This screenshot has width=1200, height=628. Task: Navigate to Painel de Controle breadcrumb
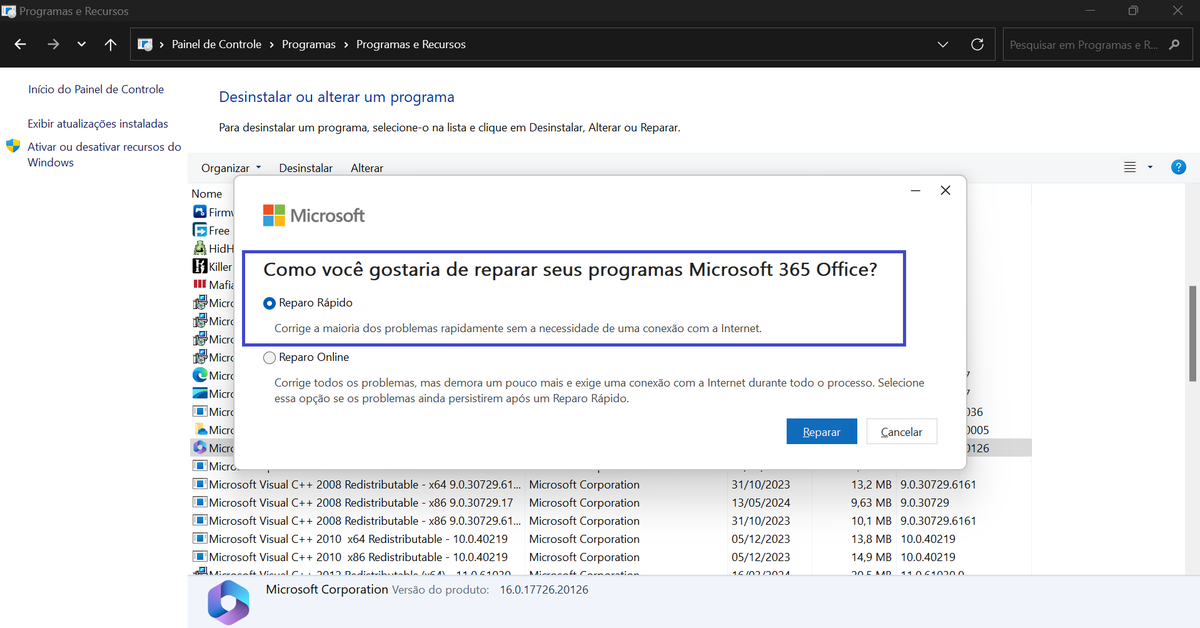[x=216, y=45]
